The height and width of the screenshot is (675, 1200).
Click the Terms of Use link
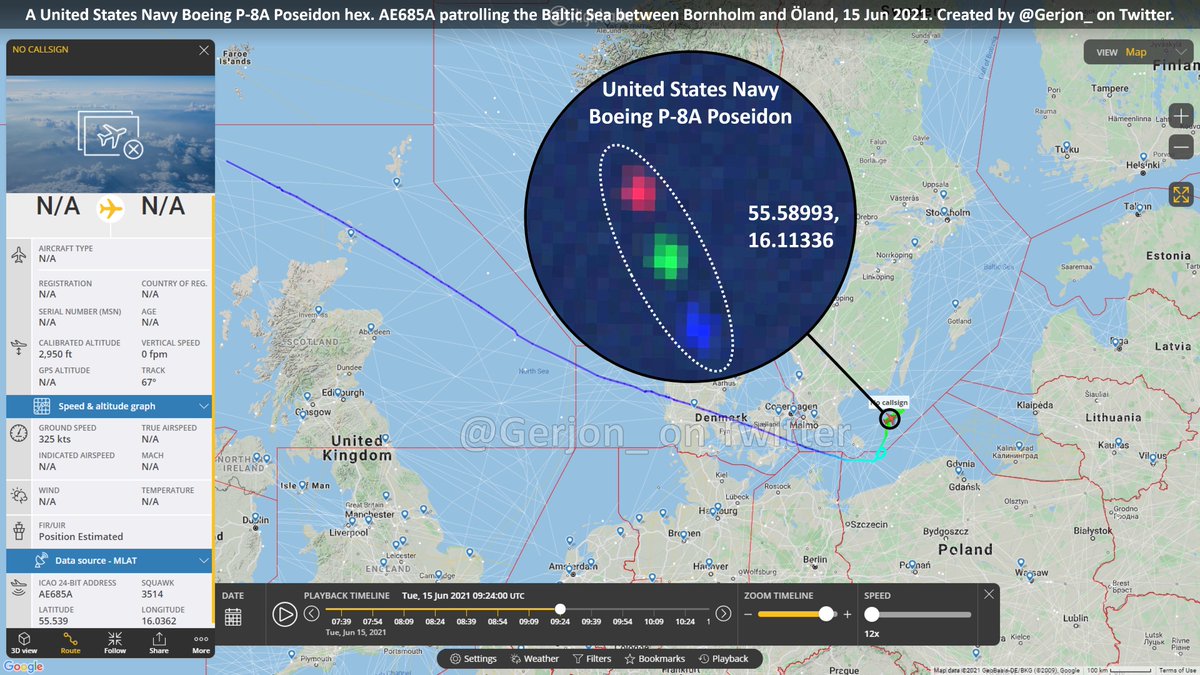[x=1177, y=670]
